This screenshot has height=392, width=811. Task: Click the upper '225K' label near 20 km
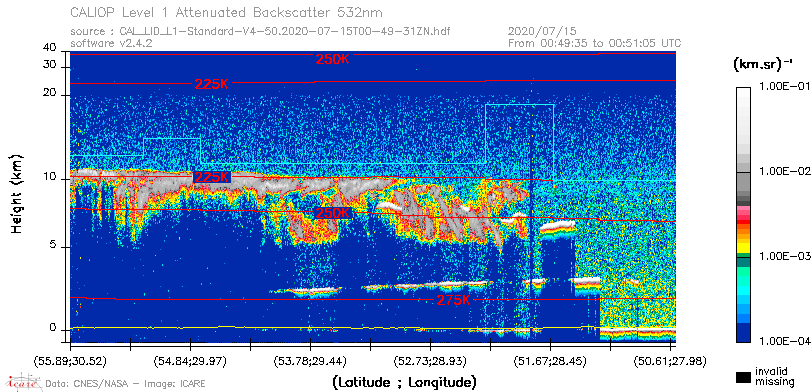(x=211, y=84)
